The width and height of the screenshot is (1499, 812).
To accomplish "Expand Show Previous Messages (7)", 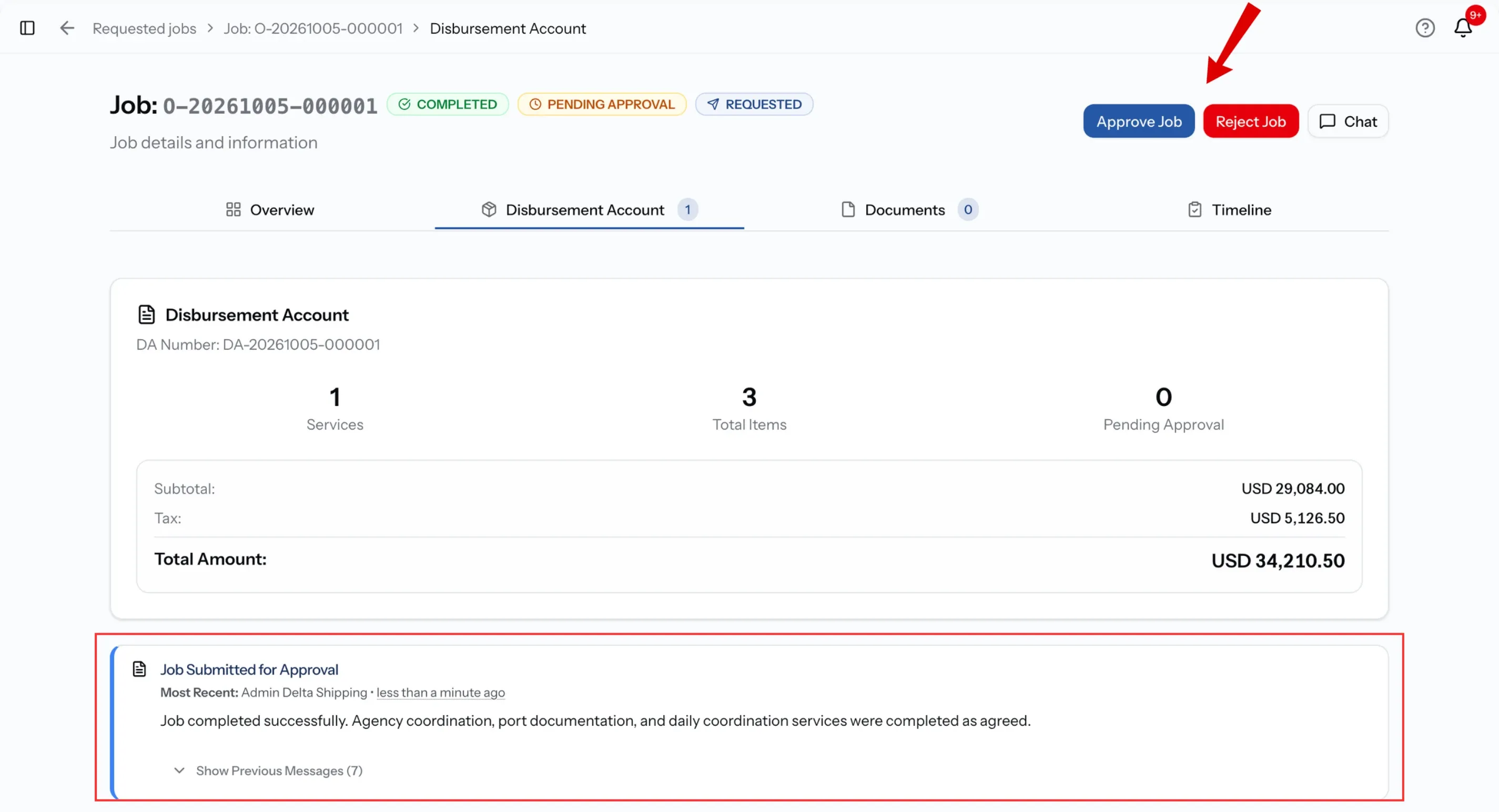I will 268,770.
